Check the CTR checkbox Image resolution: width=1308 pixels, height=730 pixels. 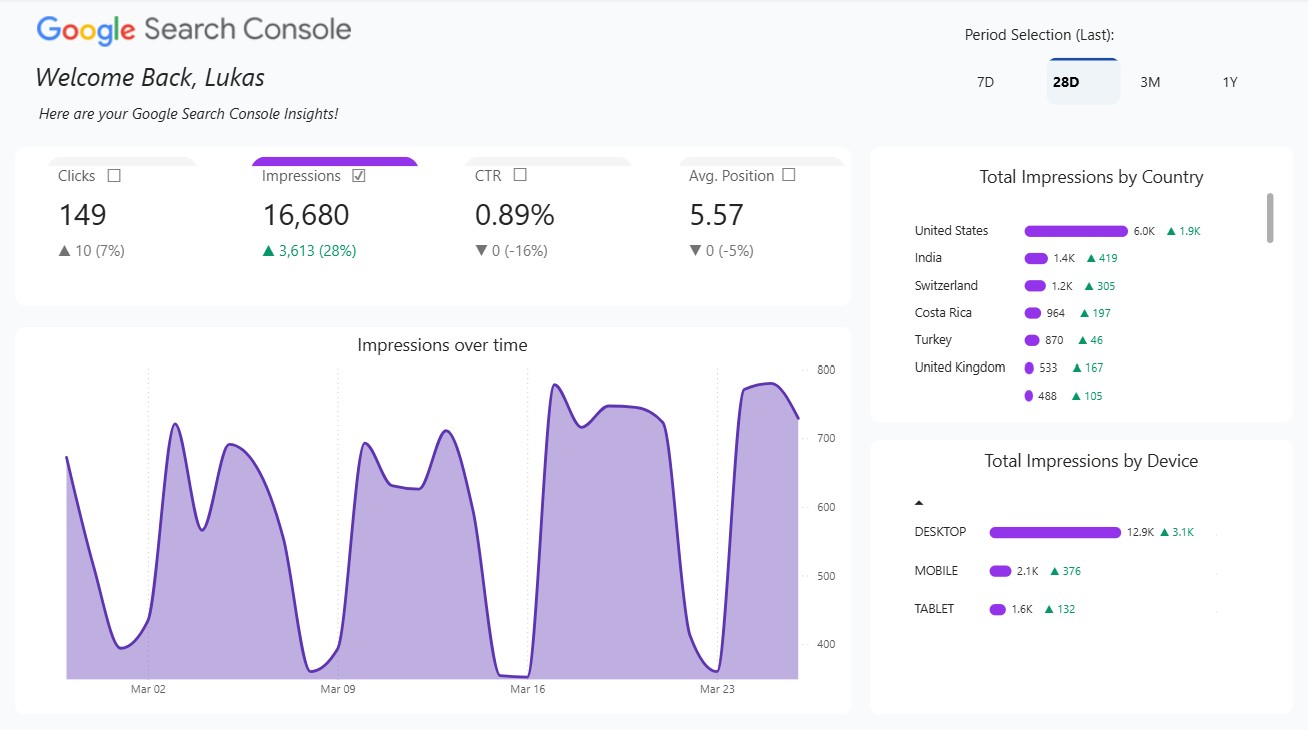(x=518, y=175)
